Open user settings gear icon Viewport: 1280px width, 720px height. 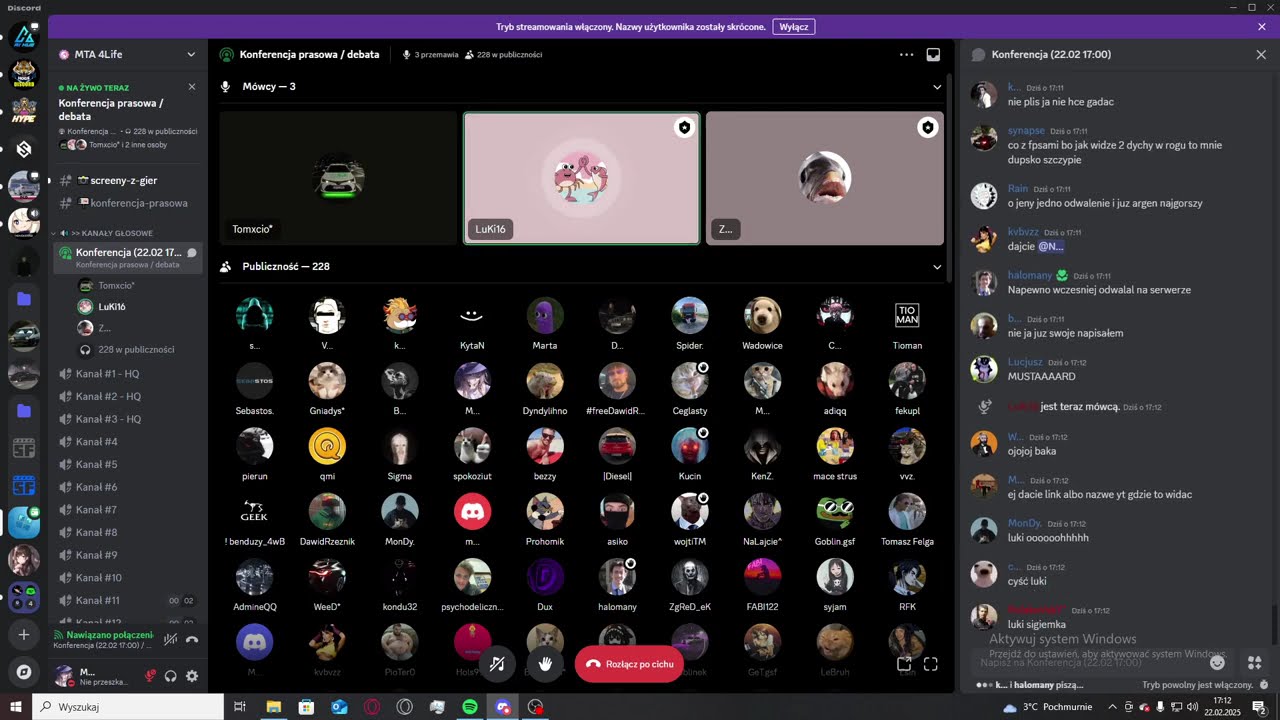tap(192, 676)
